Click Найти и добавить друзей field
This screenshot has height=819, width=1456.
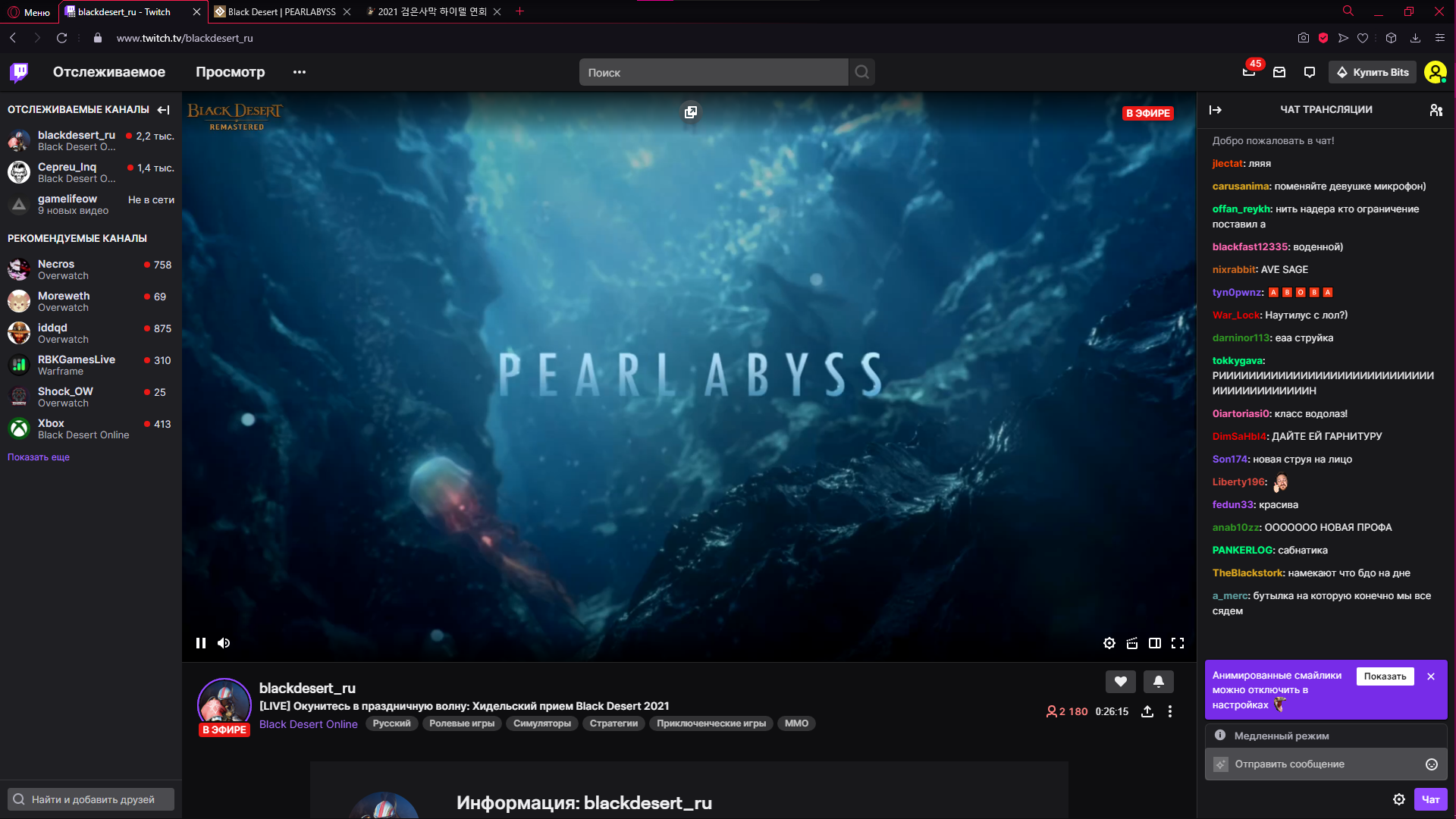coord(91,799)
